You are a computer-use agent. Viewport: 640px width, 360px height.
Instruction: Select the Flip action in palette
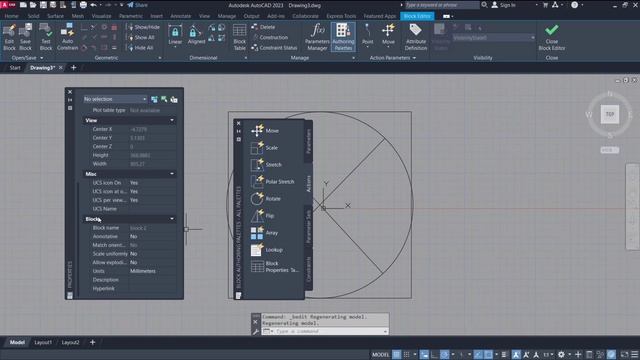pos(262,216)
